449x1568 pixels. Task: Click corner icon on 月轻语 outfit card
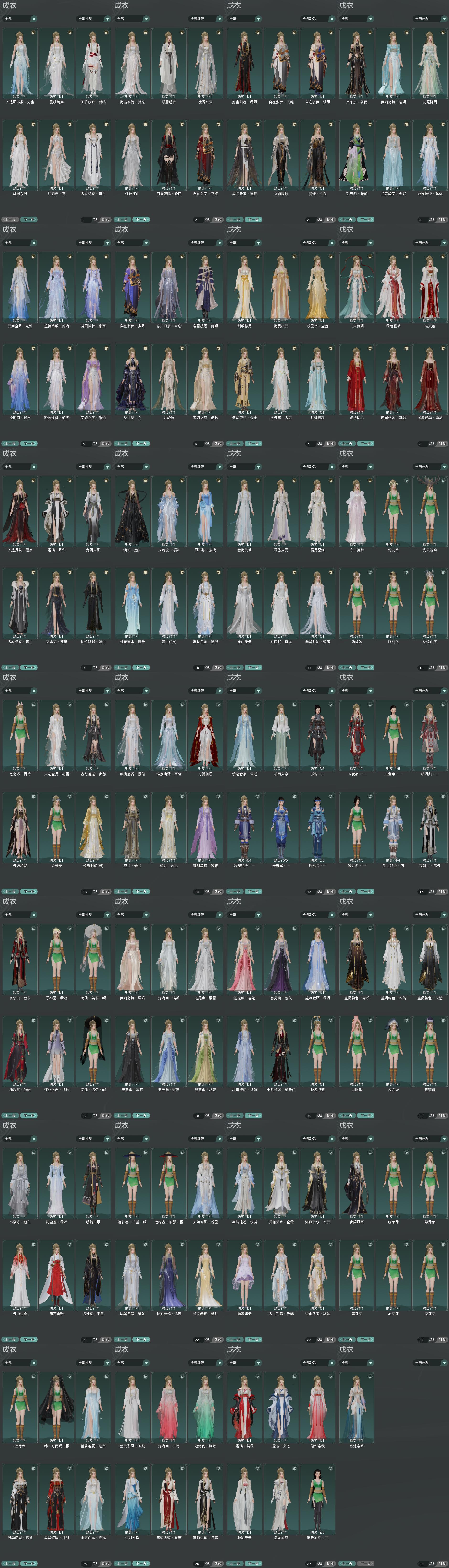(182, 348)
